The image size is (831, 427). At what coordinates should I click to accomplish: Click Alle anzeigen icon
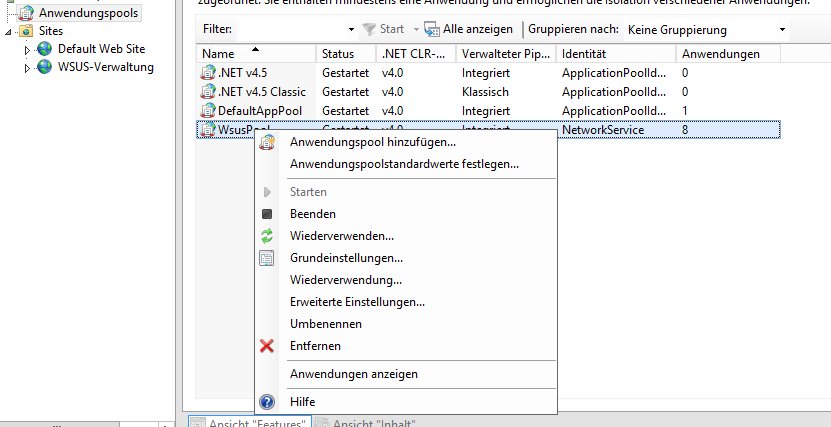(432, 30)
